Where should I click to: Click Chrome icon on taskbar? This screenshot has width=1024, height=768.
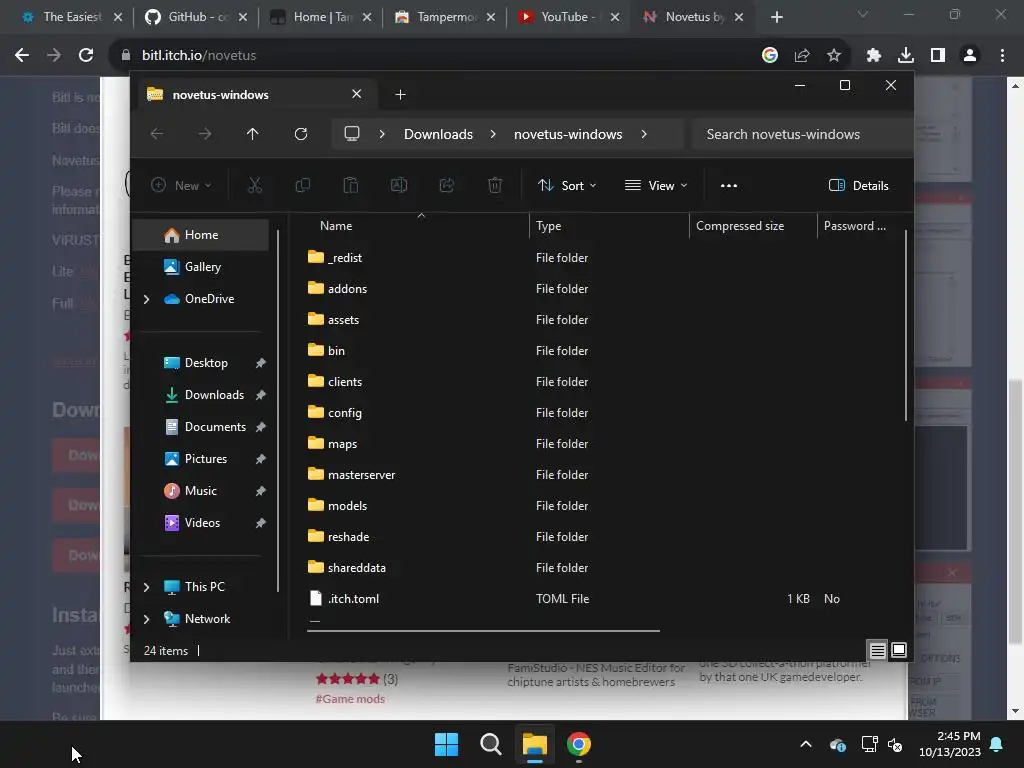579,744
